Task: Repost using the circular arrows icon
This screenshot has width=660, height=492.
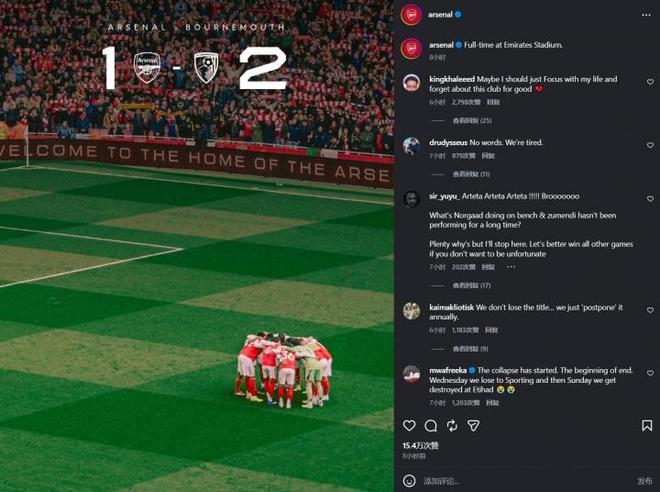Action: (452, 426)
